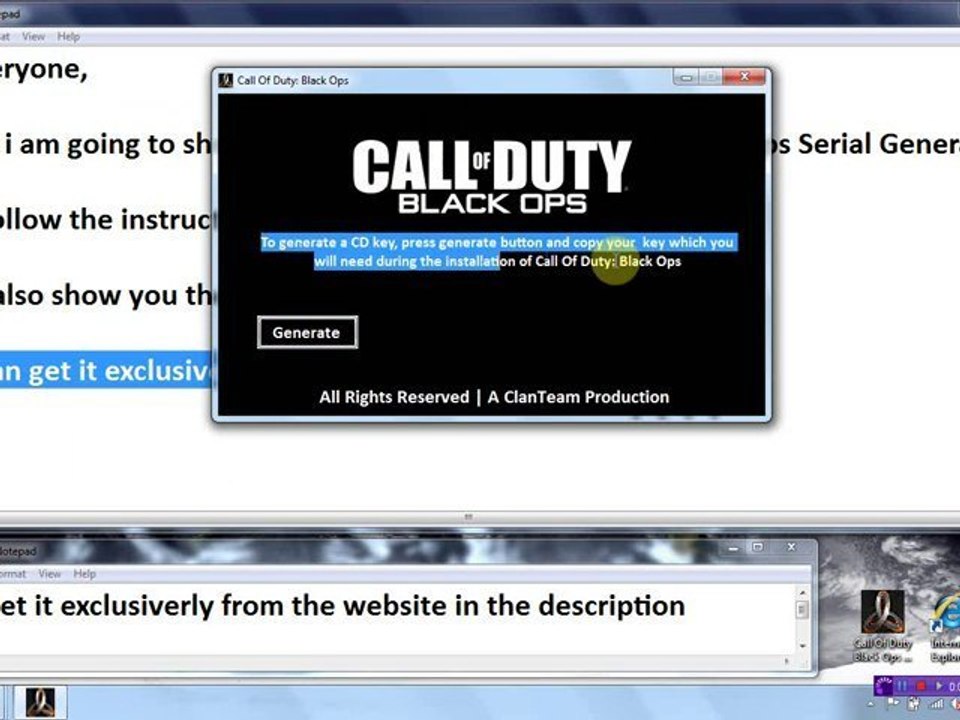Image resolution: width=960 pixels, height=720 pixels.
Task: Maximize the bottom Notepad window
Action: (758, 547)
